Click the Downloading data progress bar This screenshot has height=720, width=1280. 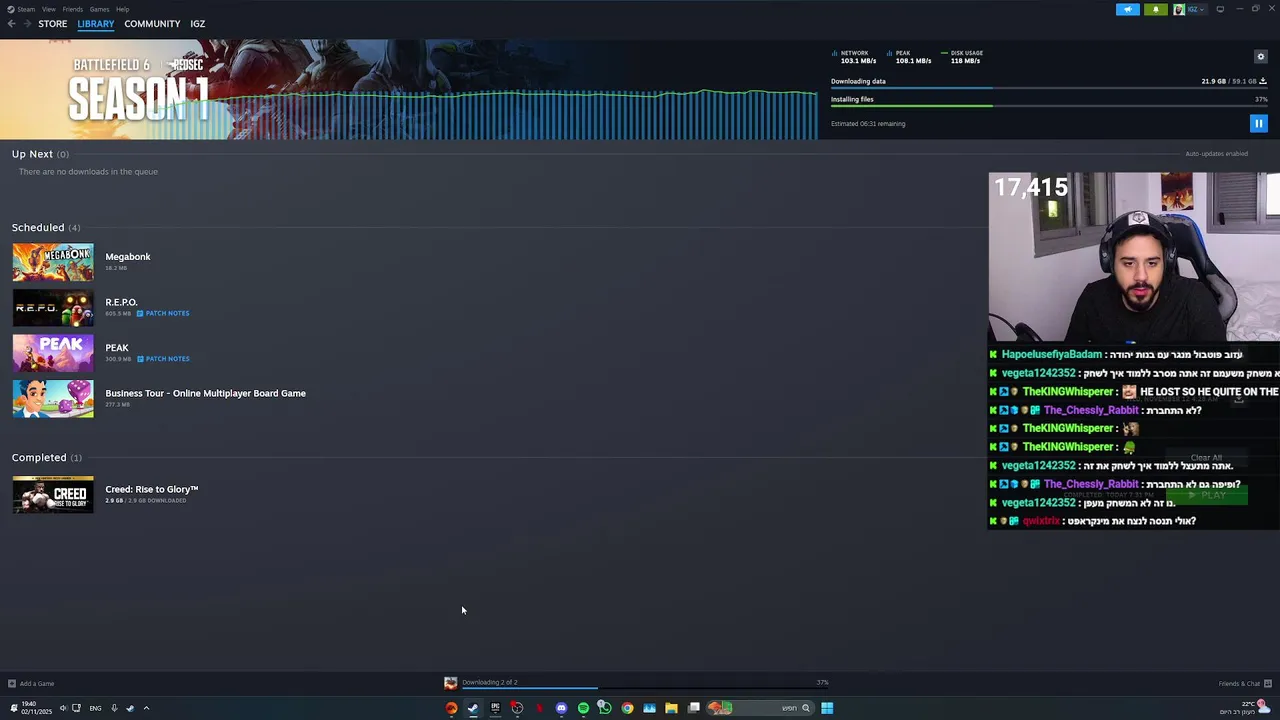(1049, 88)
